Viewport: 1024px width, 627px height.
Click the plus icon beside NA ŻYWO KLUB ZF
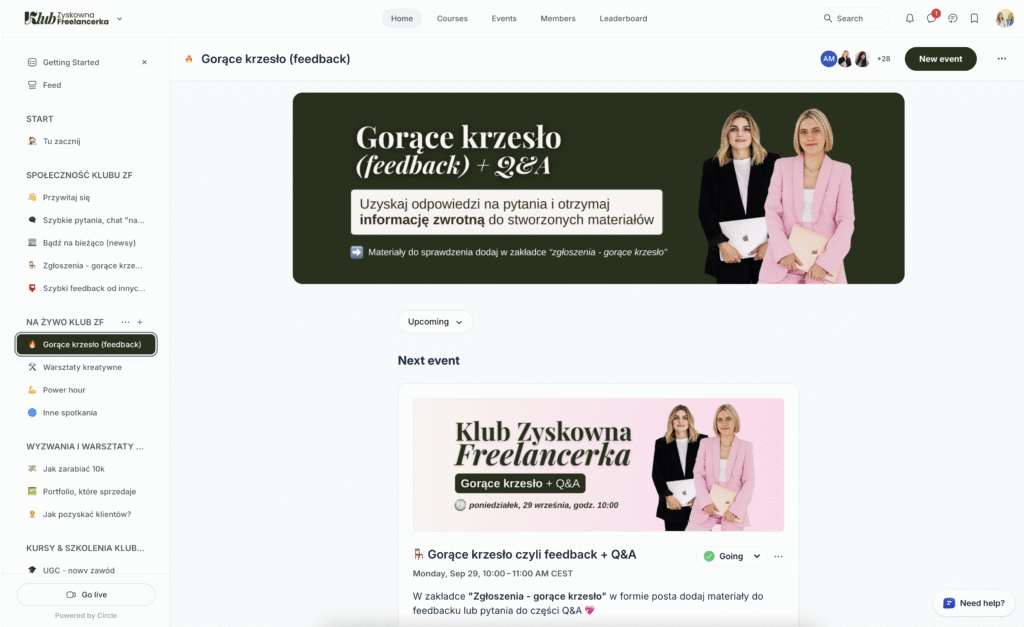click(x=140, y=322)
